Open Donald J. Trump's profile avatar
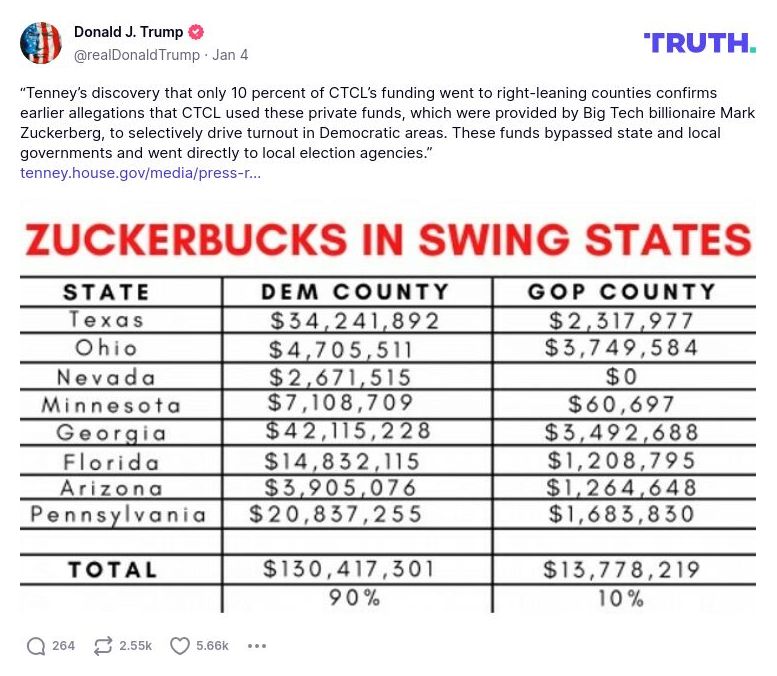The image size is (777, 676). (41, 43)
